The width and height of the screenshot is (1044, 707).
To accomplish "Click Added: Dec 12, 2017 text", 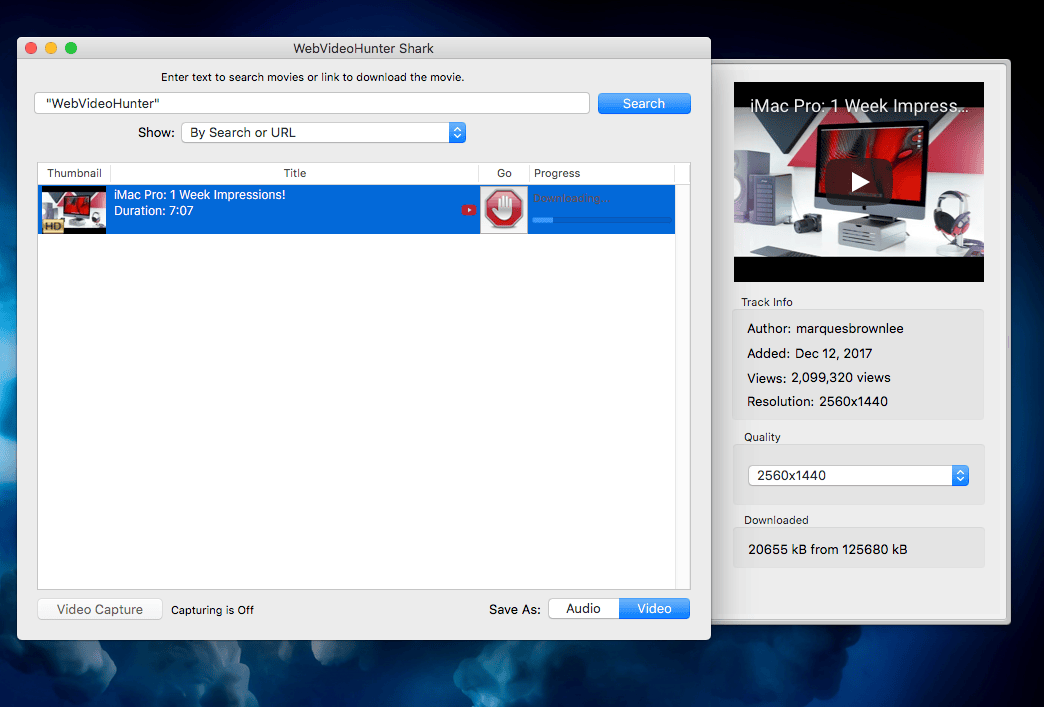I will click(810, 354).
